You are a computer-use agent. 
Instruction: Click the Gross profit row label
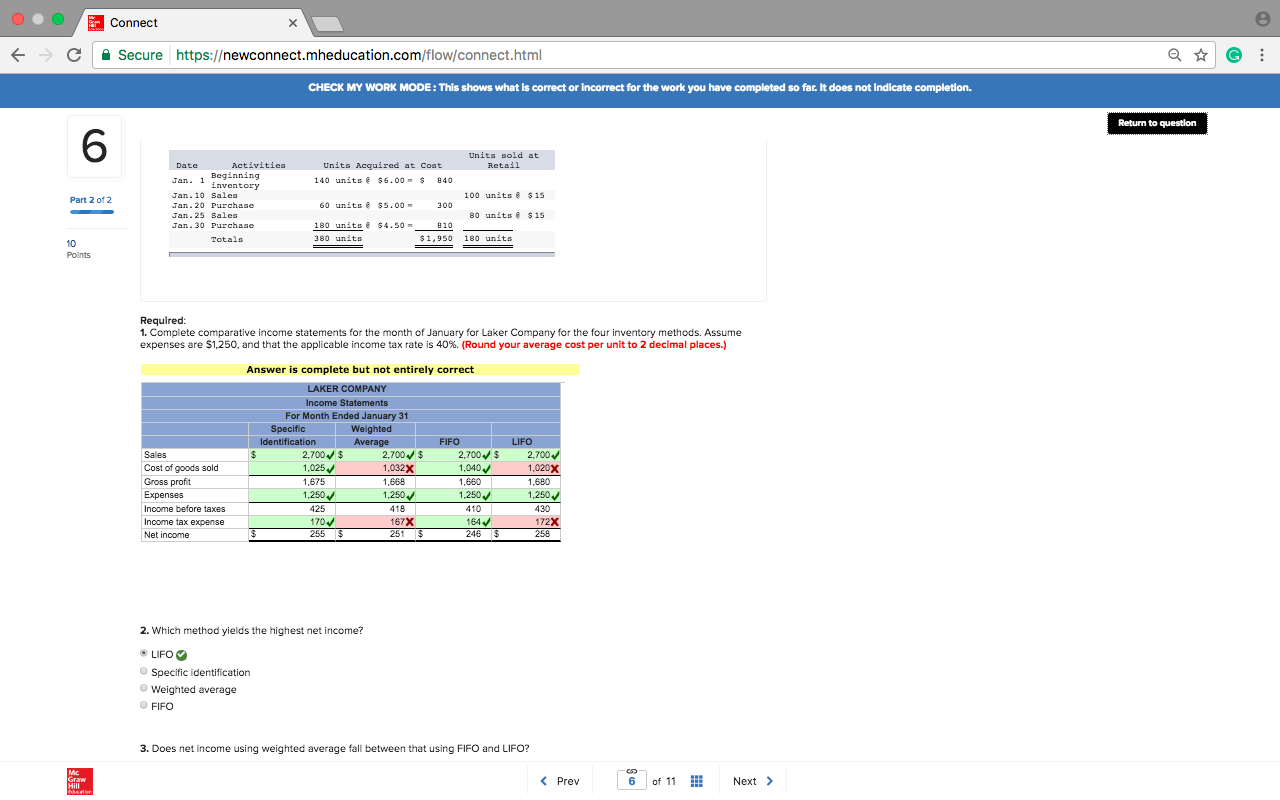pos(167,482)
